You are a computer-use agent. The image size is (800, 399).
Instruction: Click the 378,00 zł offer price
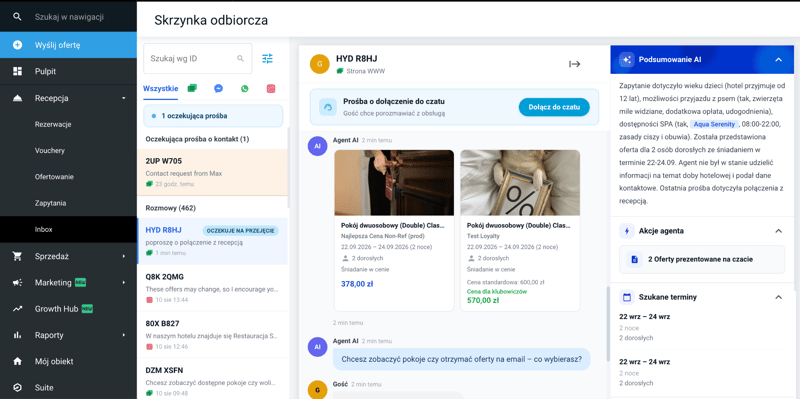click(357, 284)
